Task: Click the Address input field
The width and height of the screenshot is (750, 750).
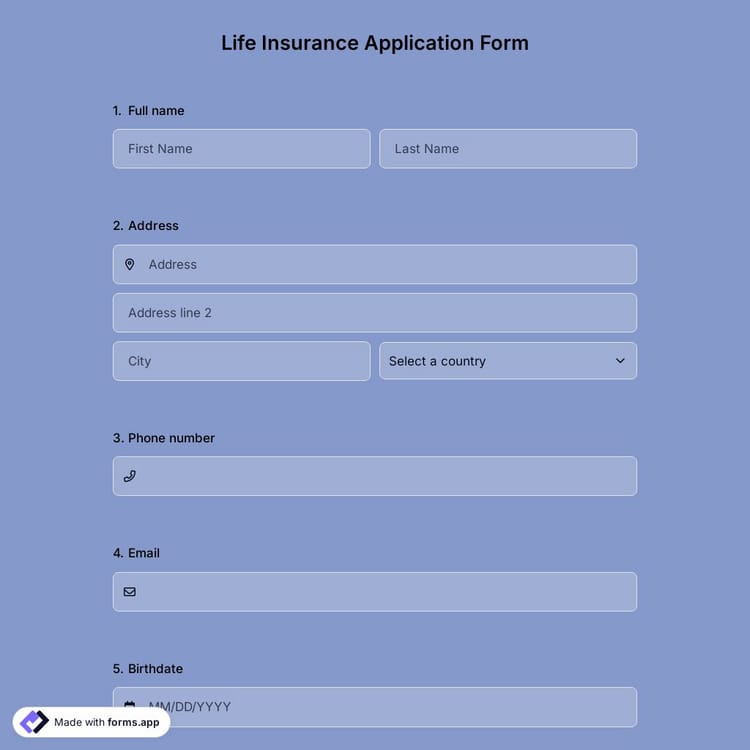Action: 385,265
